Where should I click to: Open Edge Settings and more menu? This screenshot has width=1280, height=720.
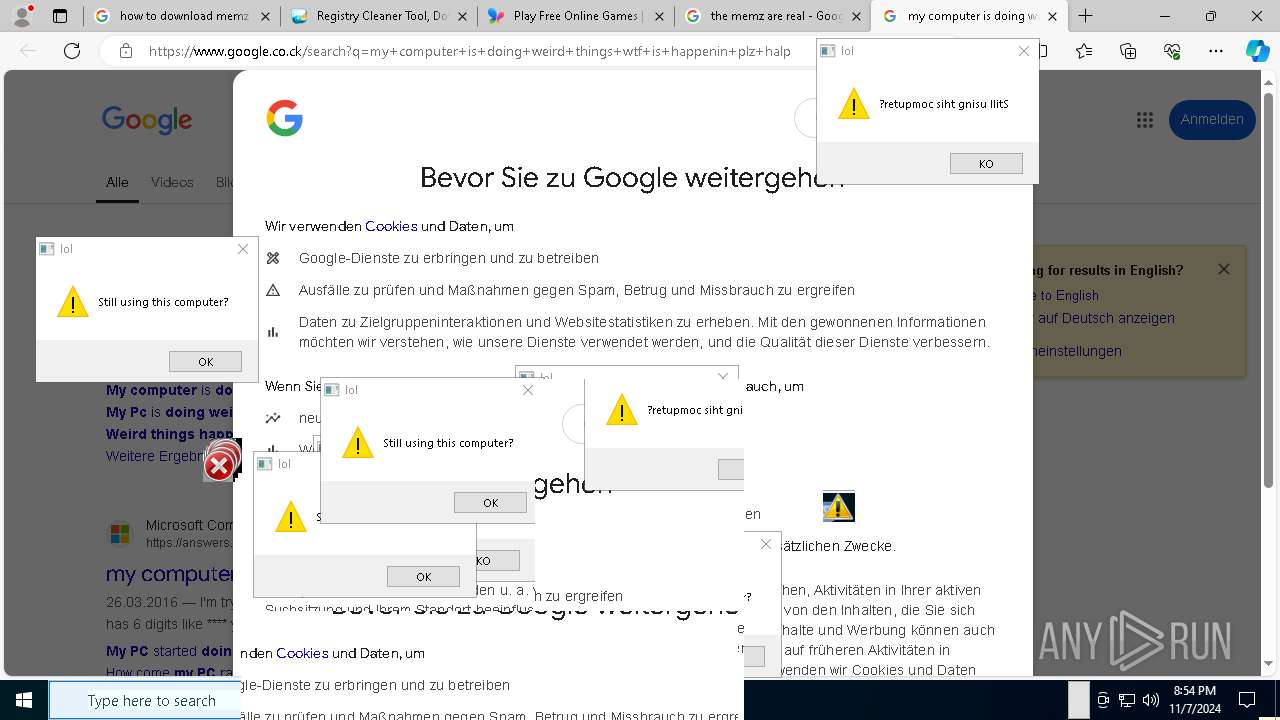[x=1215, y=51]
